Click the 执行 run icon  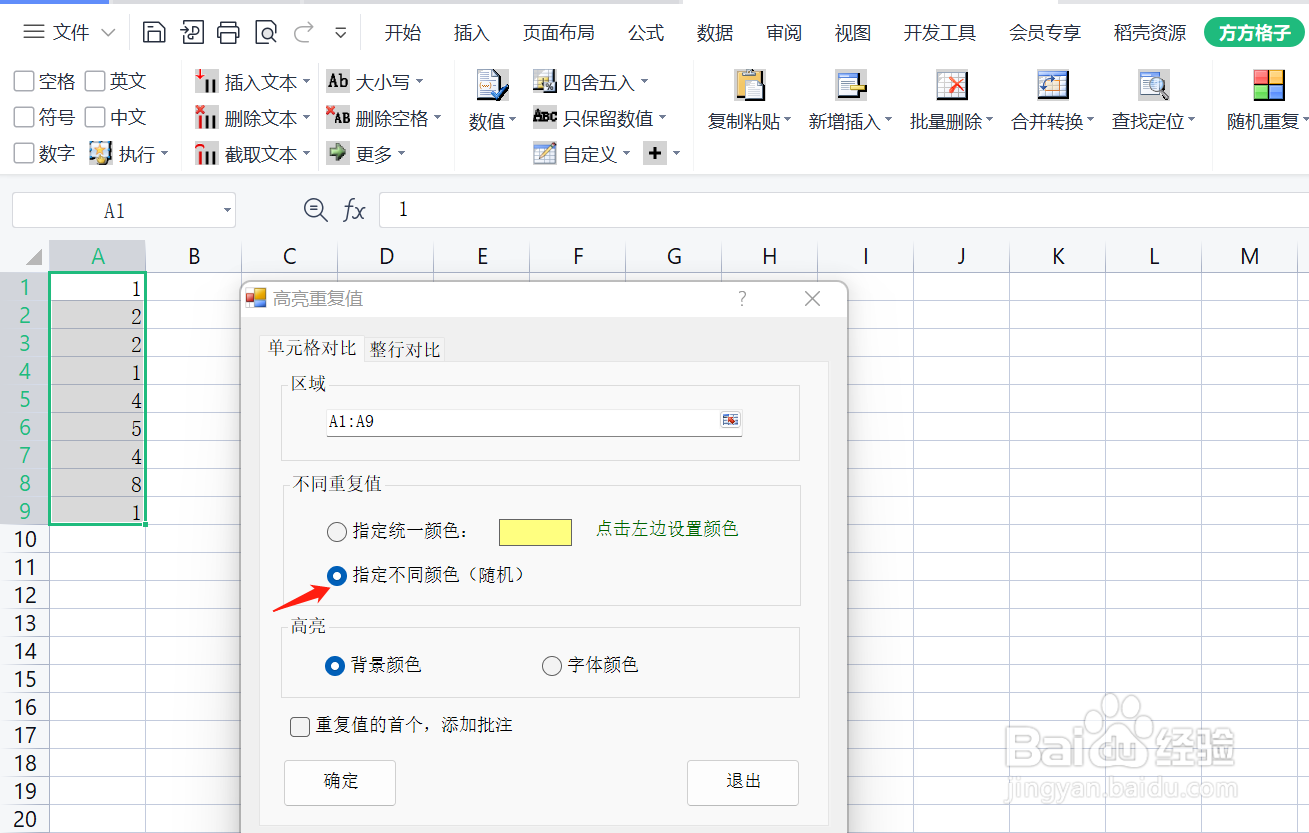[100, 153]
